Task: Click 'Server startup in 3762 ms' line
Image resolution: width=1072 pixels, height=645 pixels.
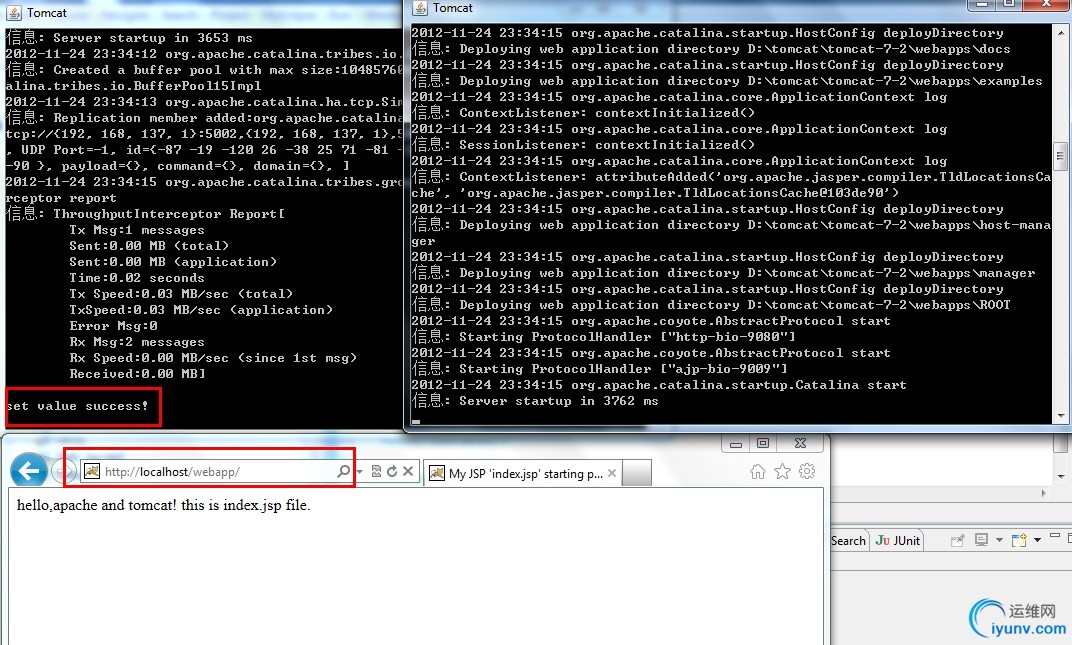Action: point(535,401)
